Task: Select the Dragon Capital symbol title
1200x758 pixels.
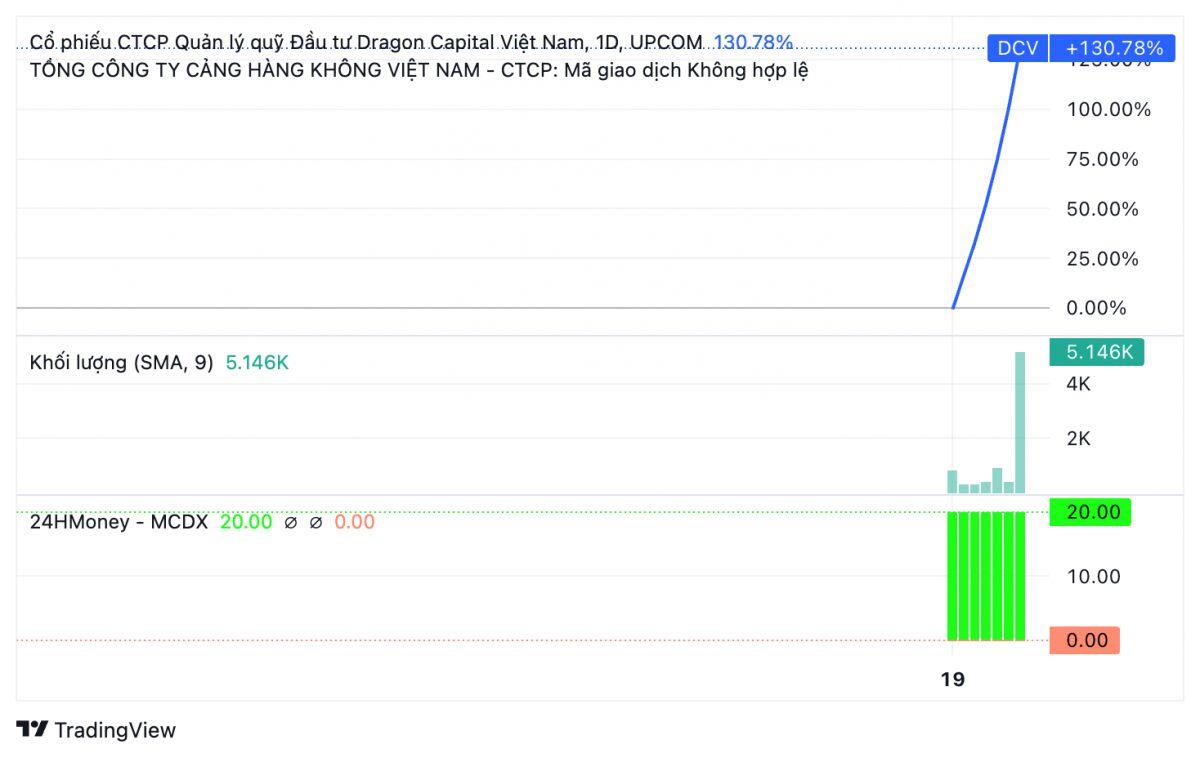Action: pyautogui.click(x=300, y=42)
